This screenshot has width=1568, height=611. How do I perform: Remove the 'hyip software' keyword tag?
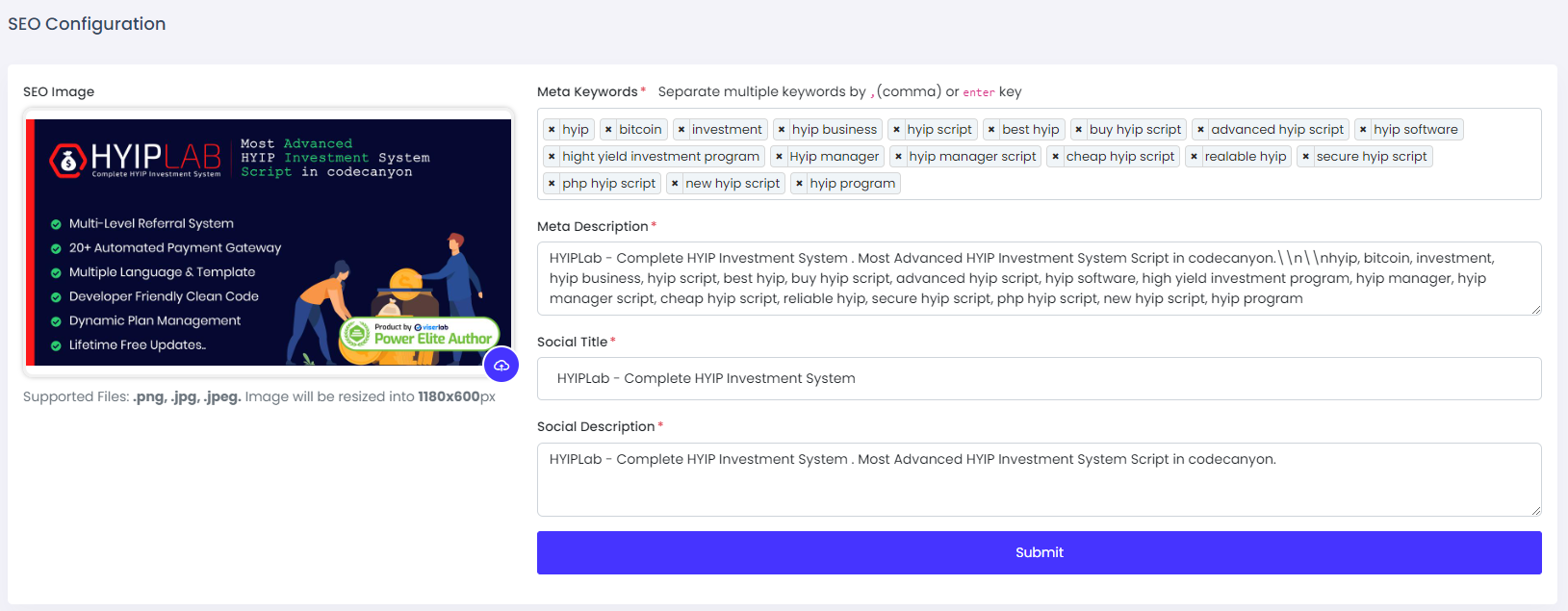tap(1363, 130)
